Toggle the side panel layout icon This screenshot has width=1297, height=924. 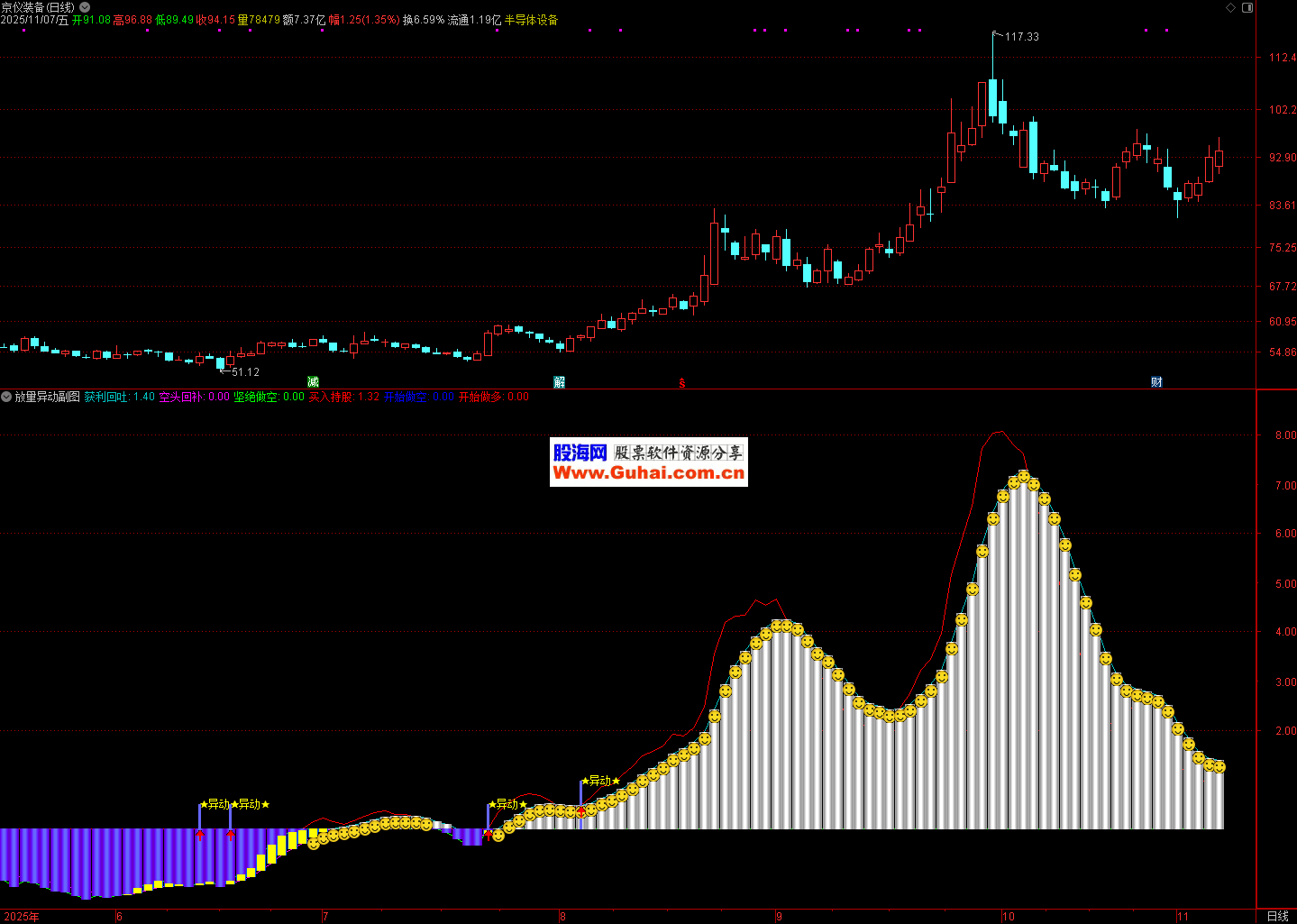pyautogui.click(x=1247, y=7)
